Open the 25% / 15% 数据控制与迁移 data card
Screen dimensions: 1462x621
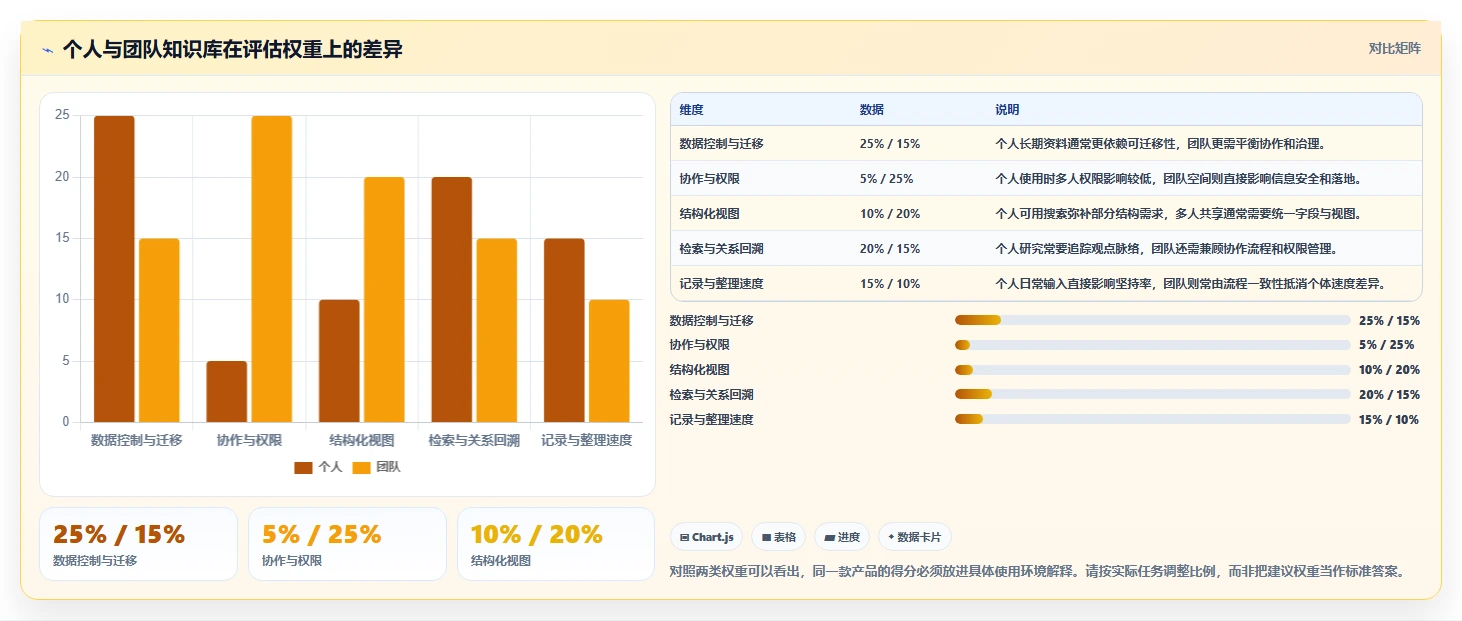pos(138,544)
